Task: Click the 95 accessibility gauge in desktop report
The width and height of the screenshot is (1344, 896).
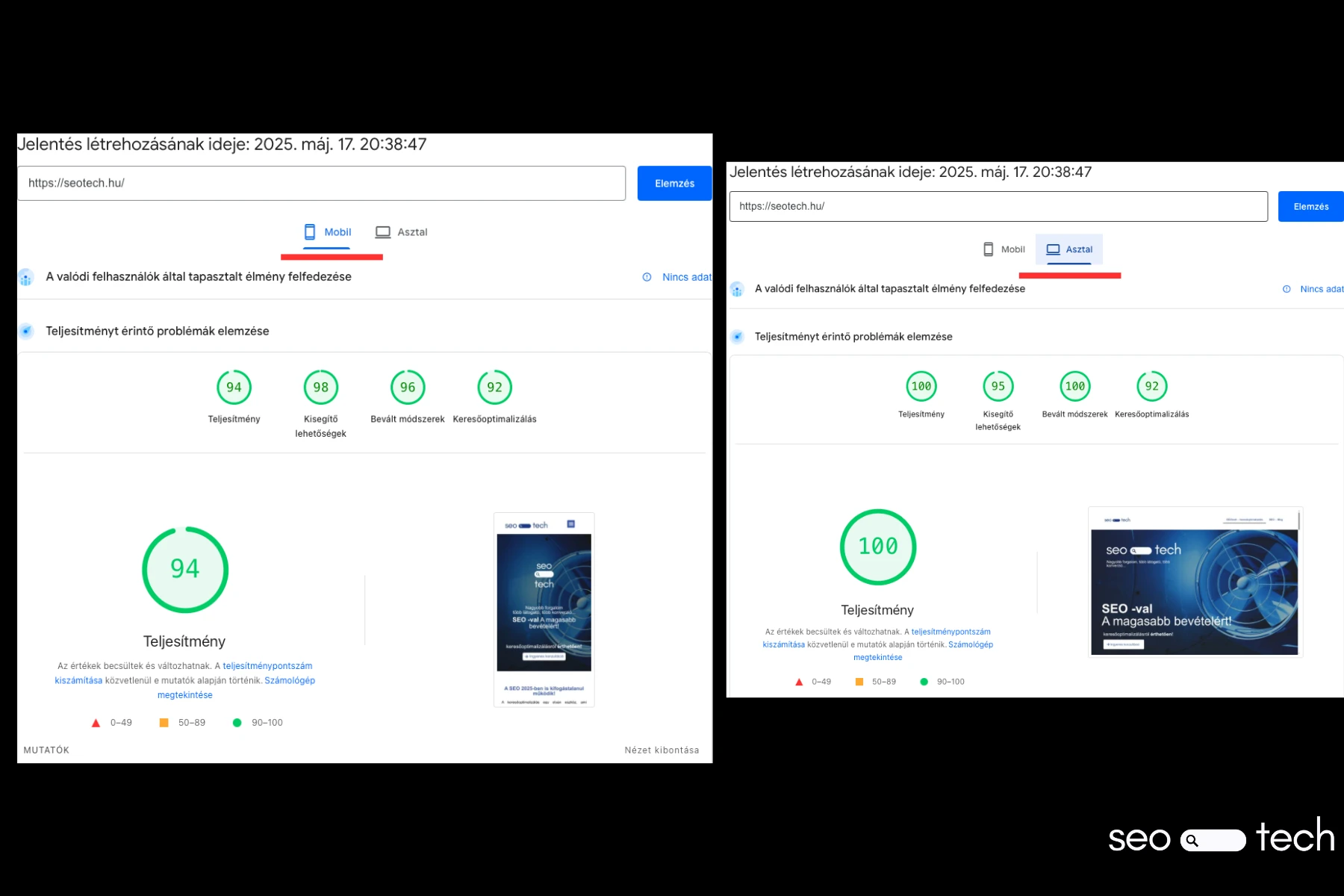Action: (x=998, y=386)
